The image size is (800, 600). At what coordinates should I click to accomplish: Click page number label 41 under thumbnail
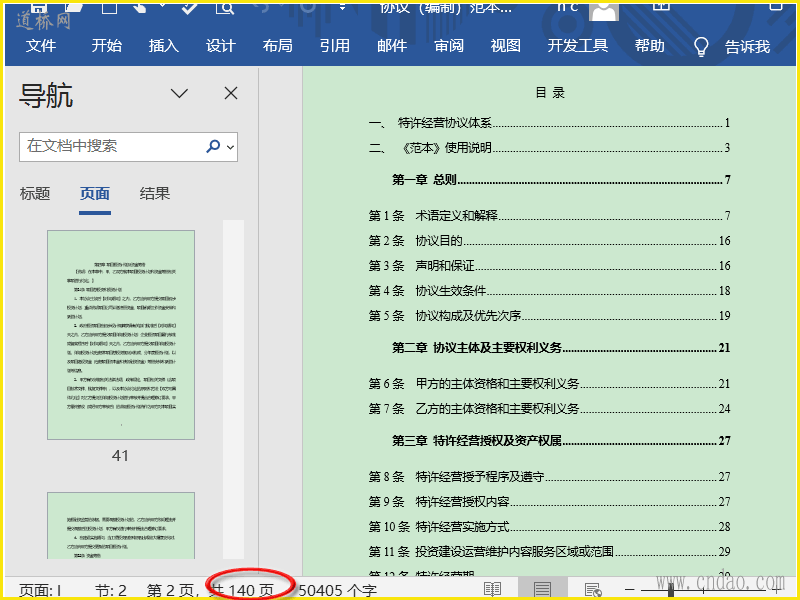(120, 456)
